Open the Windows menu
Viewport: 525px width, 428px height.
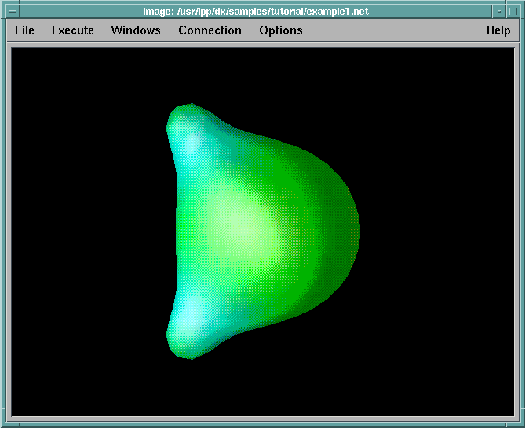click(x=136, y=30)
